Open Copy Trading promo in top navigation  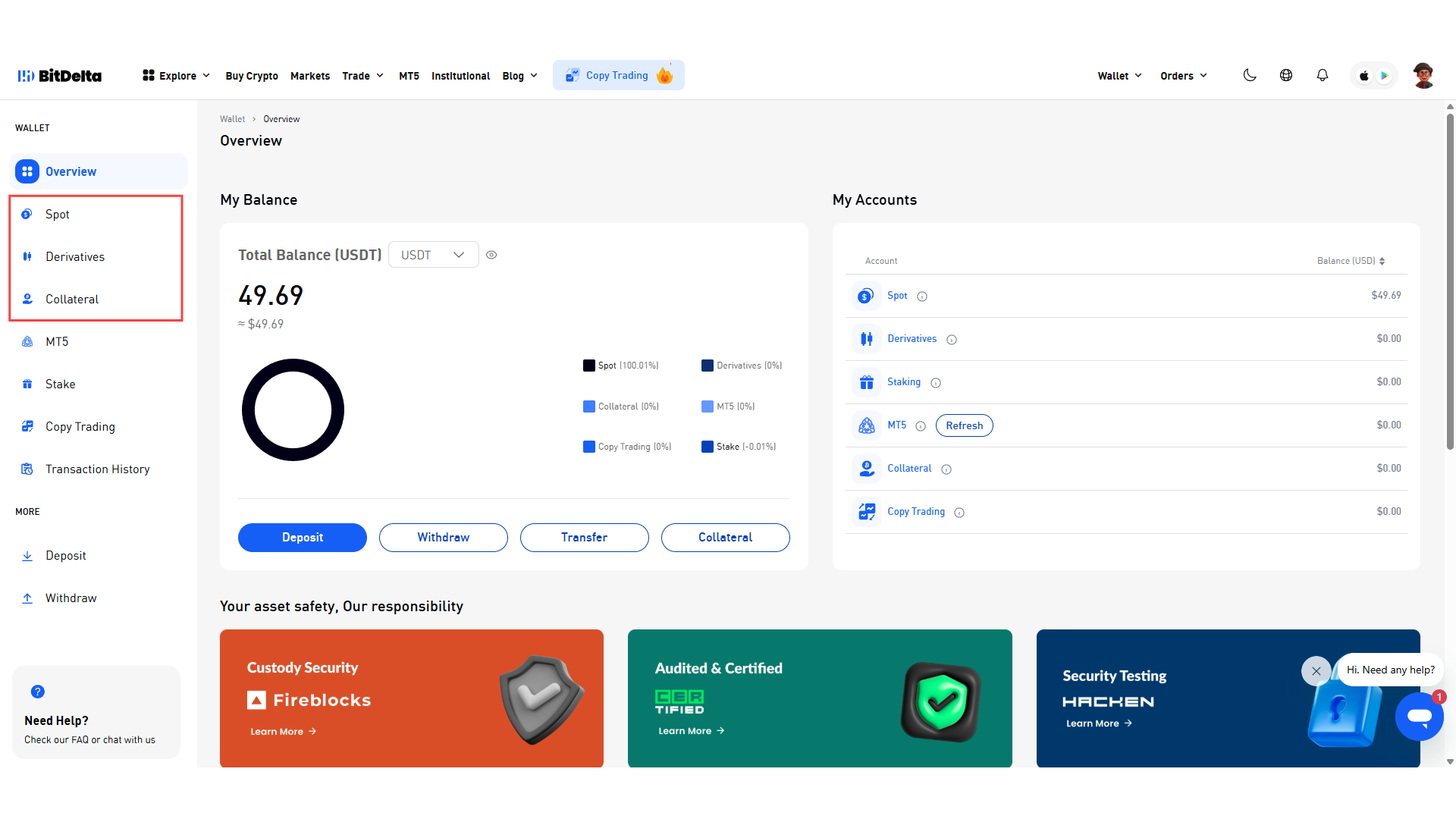coord(619,75)
